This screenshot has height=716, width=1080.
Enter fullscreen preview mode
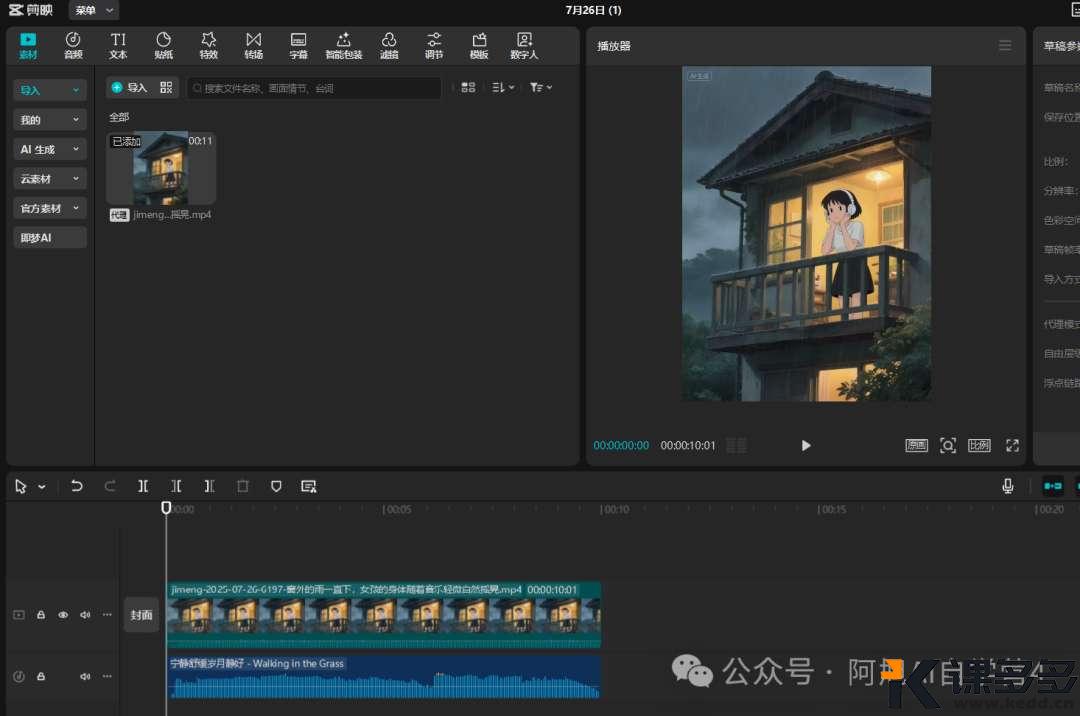point(1012,445)
